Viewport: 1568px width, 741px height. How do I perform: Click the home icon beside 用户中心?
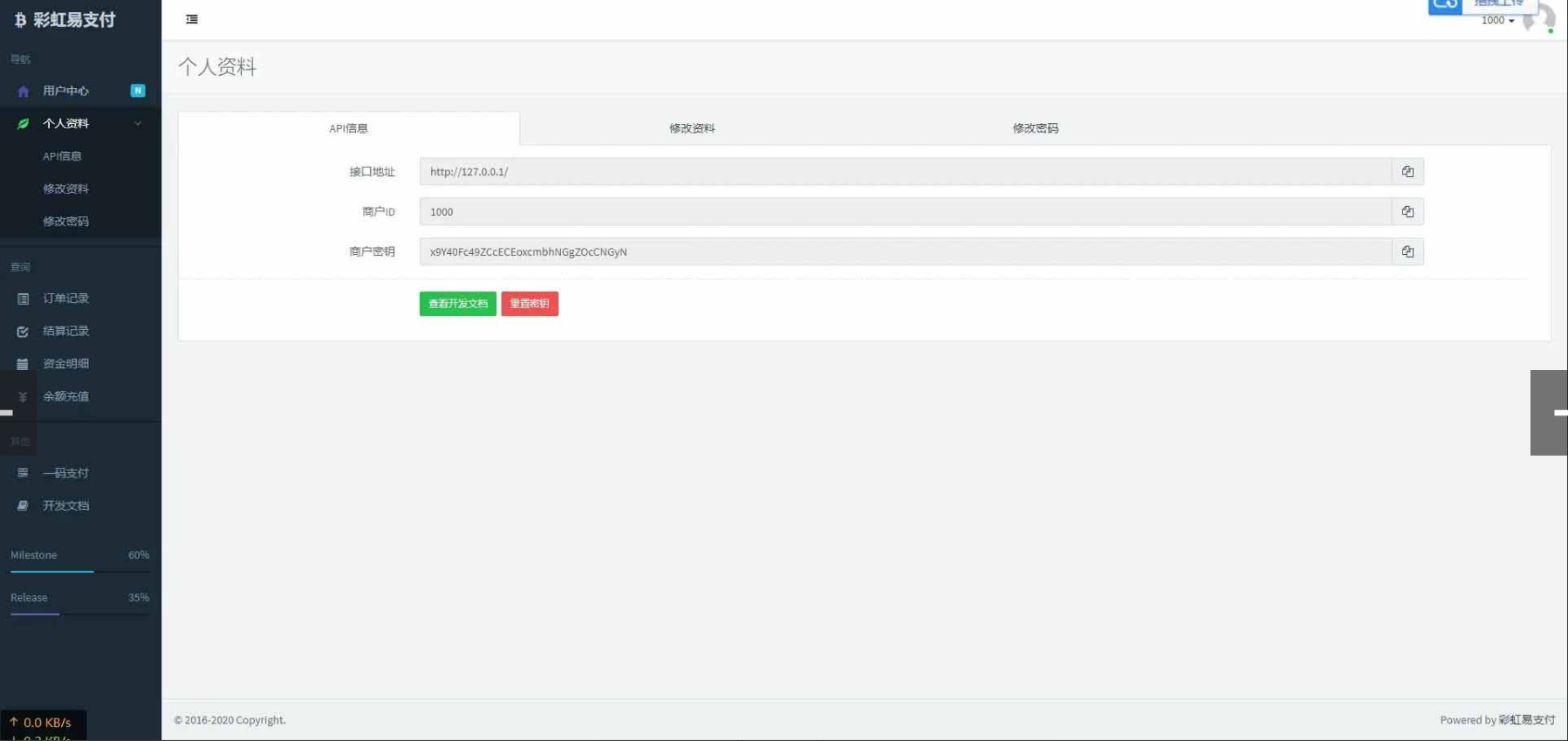(x=24, y=92)
